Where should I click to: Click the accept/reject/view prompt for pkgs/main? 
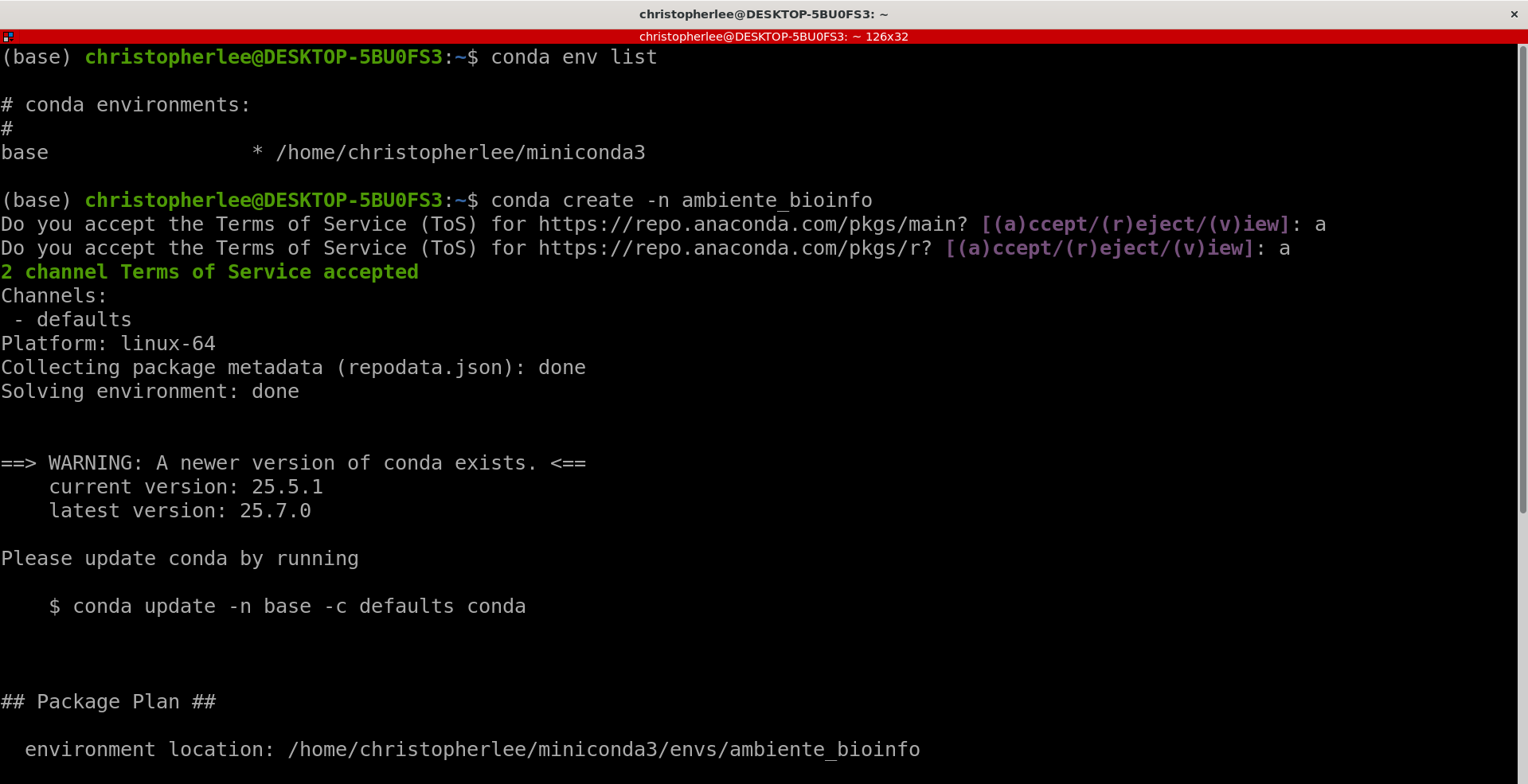1135,224
